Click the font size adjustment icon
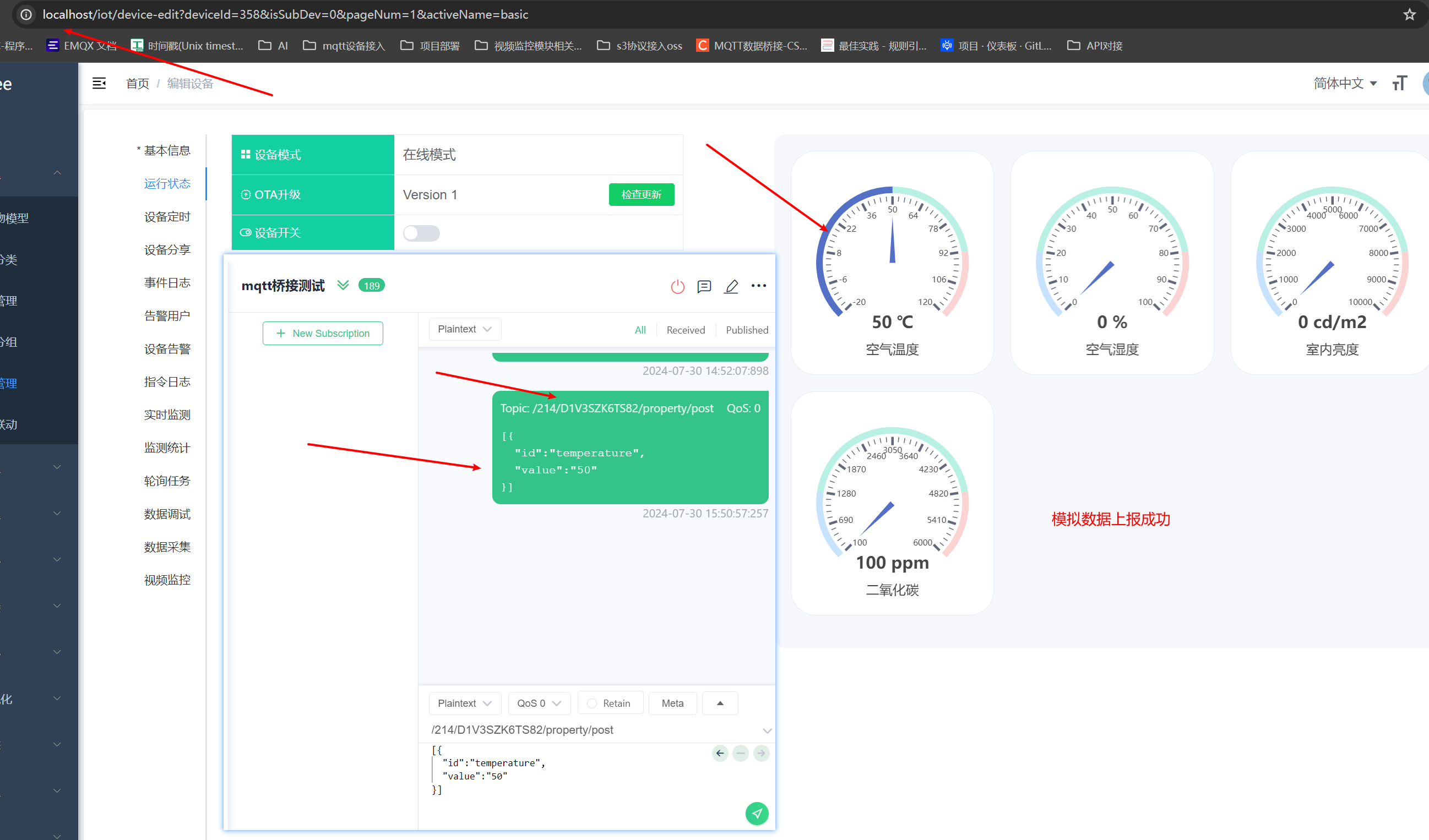Screen dimensions: 1429x840 (1399, 83)
